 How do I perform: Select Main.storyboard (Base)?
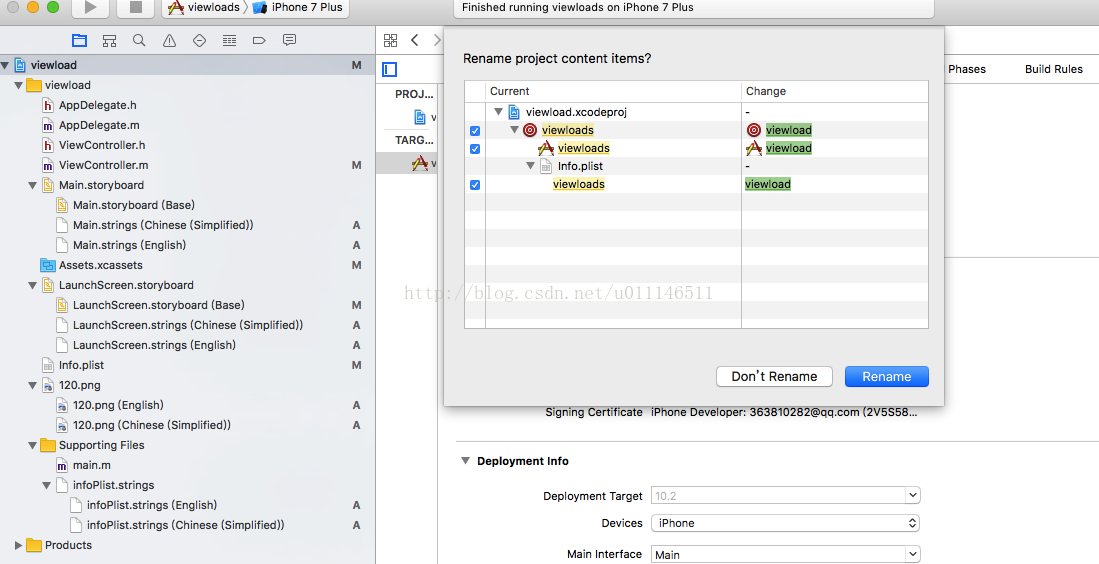[x=133, y=205]
